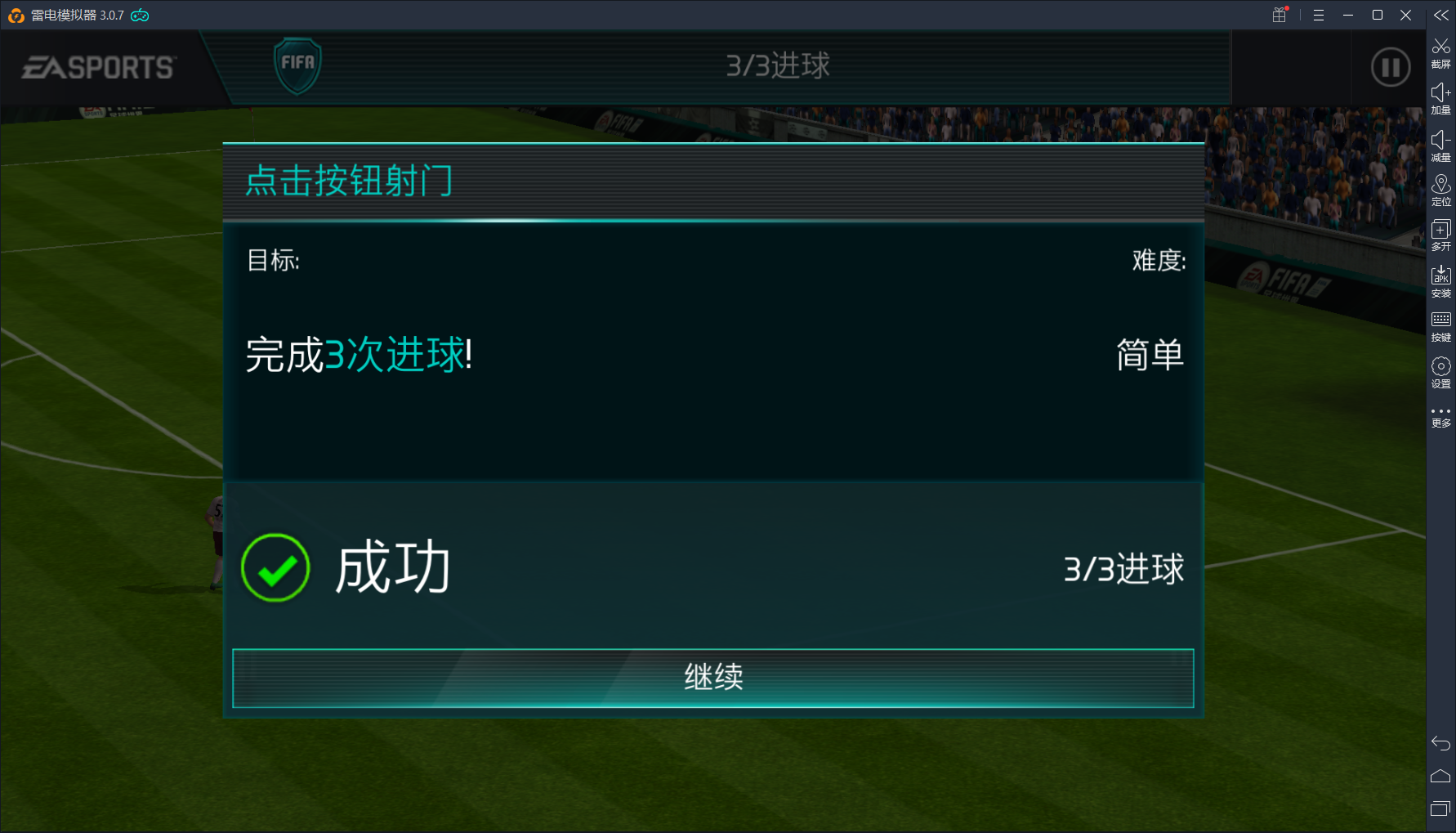The width and height of the screenshot is (1456, 833).
Task: Increase volume with the 加量 icon
Action: (1441, 99)
